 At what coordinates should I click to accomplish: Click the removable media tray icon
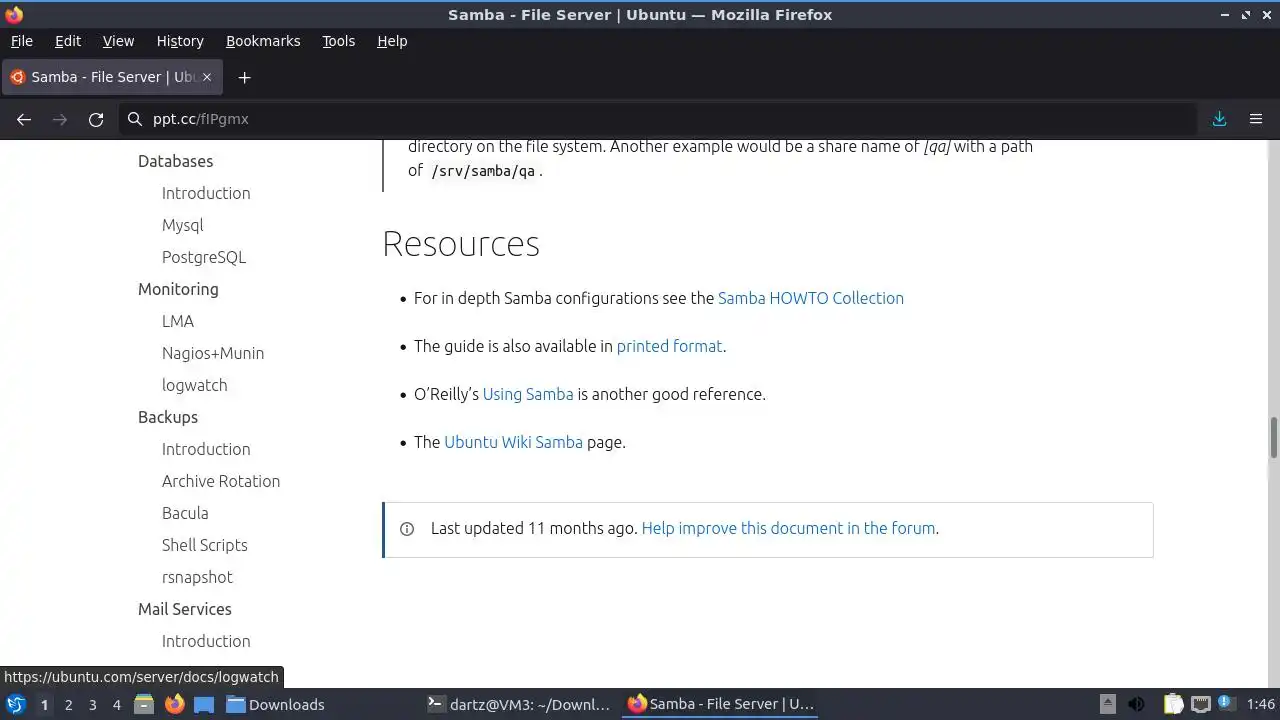pyautogui.click(x=1107, y=704)
